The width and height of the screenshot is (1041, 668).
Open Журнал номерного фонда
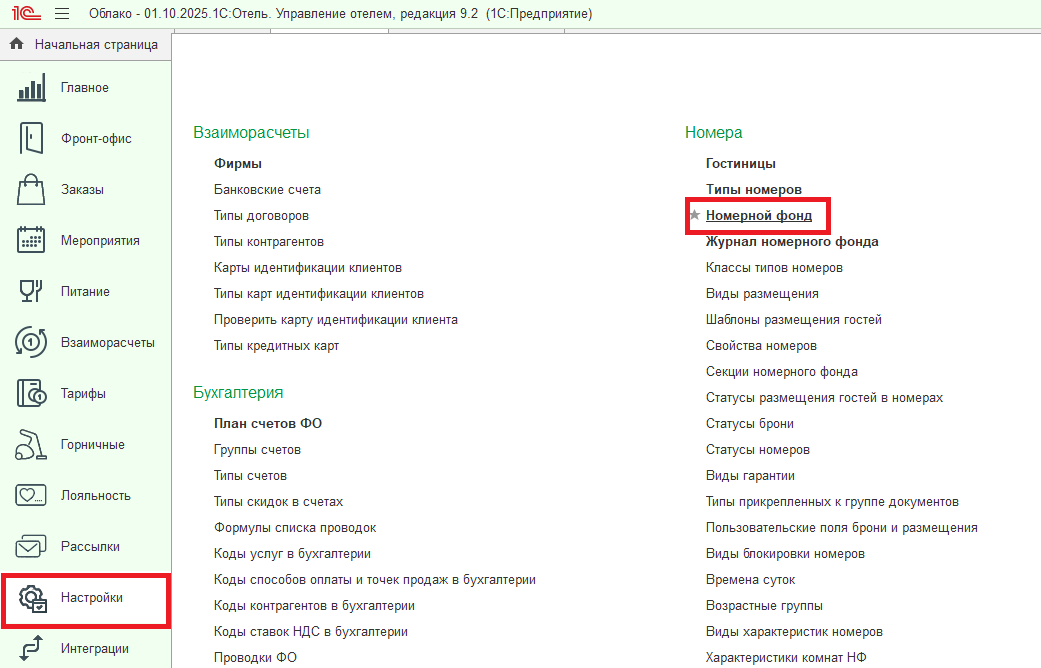coord(792,242)
